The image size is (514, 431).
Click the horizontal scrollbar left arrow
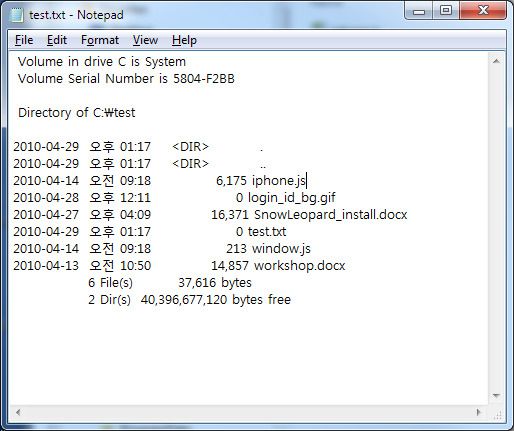[18, 413]
